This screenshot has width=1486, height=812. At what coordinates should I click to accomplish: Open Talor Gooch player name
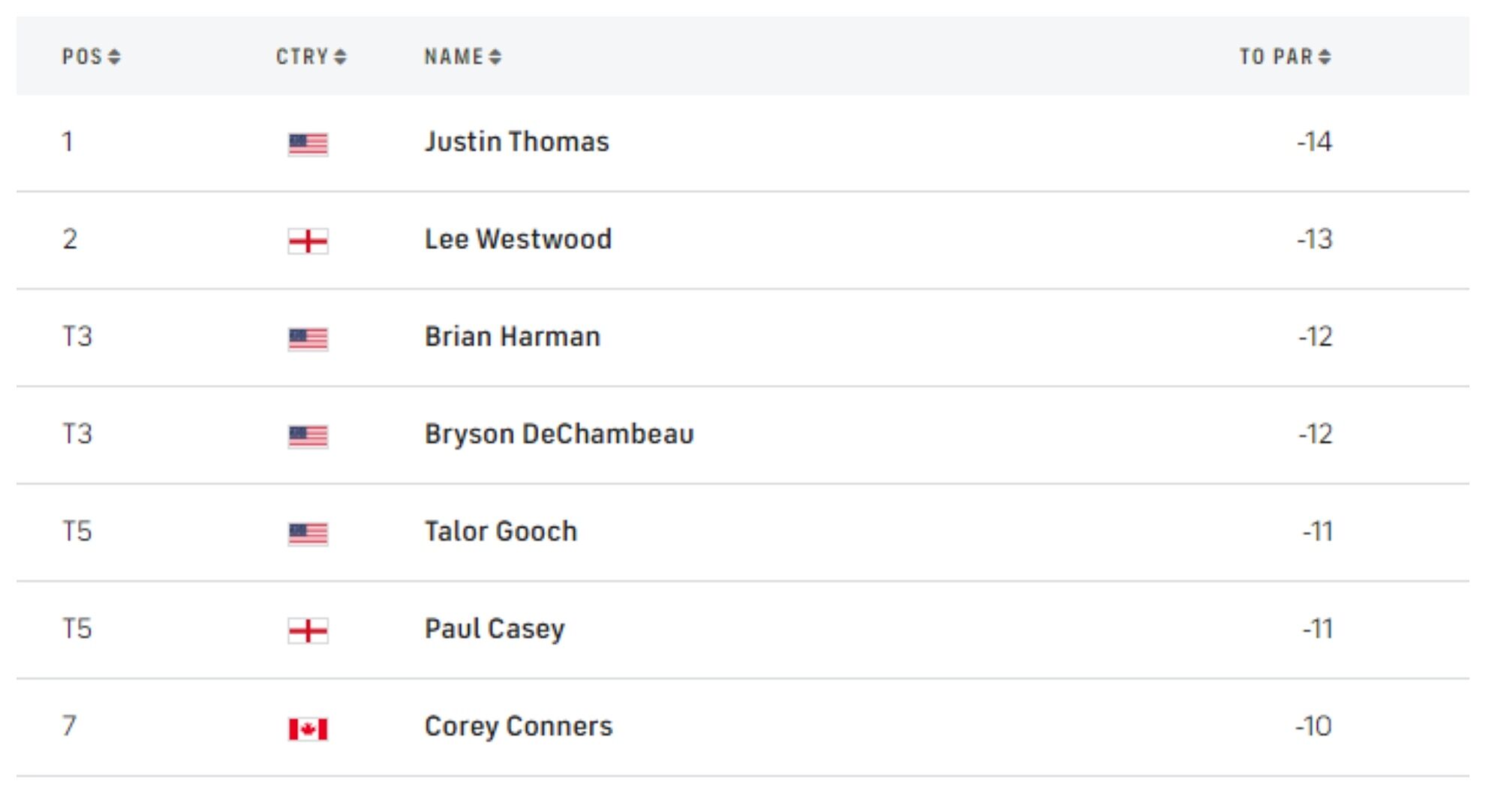[x=501, y=532]
